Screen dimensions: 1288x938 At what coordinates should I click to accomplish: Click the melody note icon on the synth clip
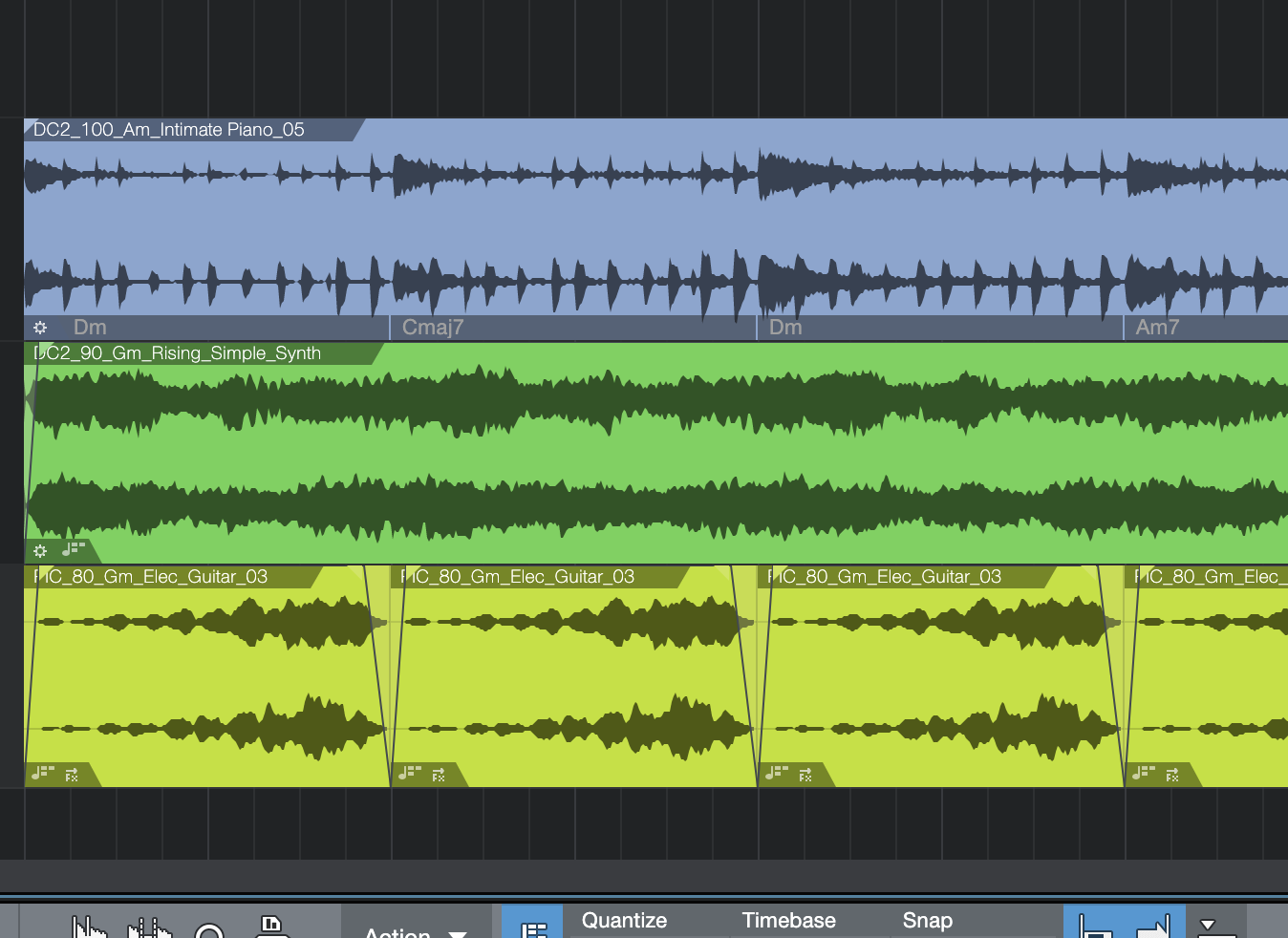coord(74,549)
